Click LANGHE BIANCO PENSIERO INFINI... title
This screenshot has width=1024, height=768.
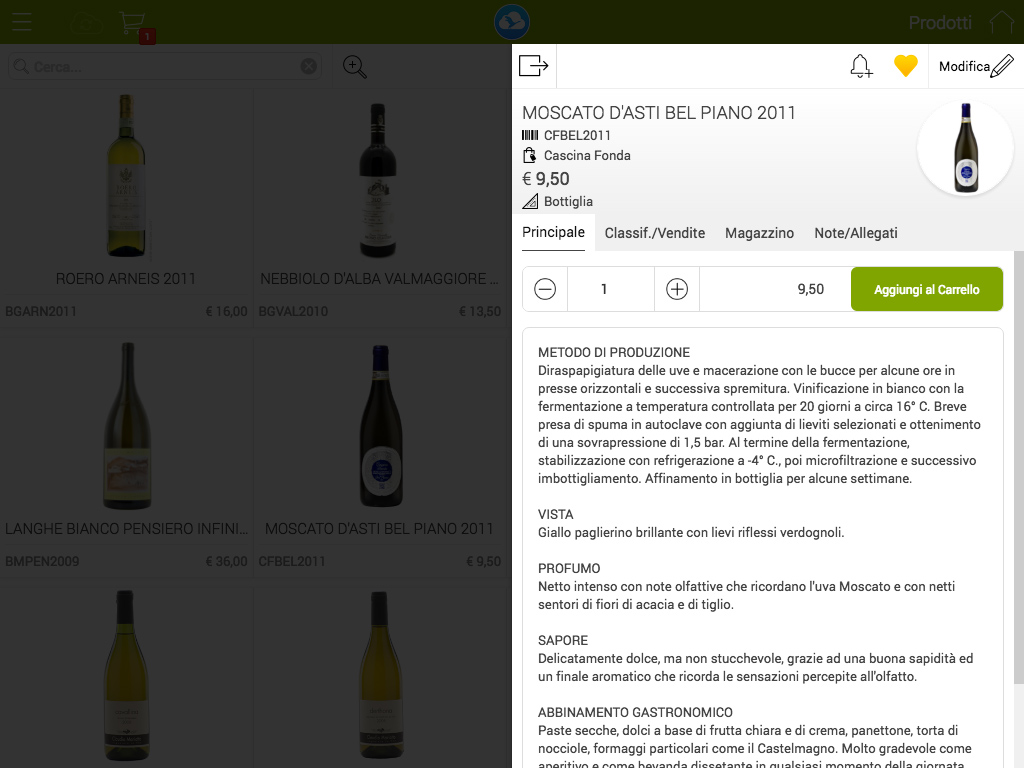click(127, 528)
